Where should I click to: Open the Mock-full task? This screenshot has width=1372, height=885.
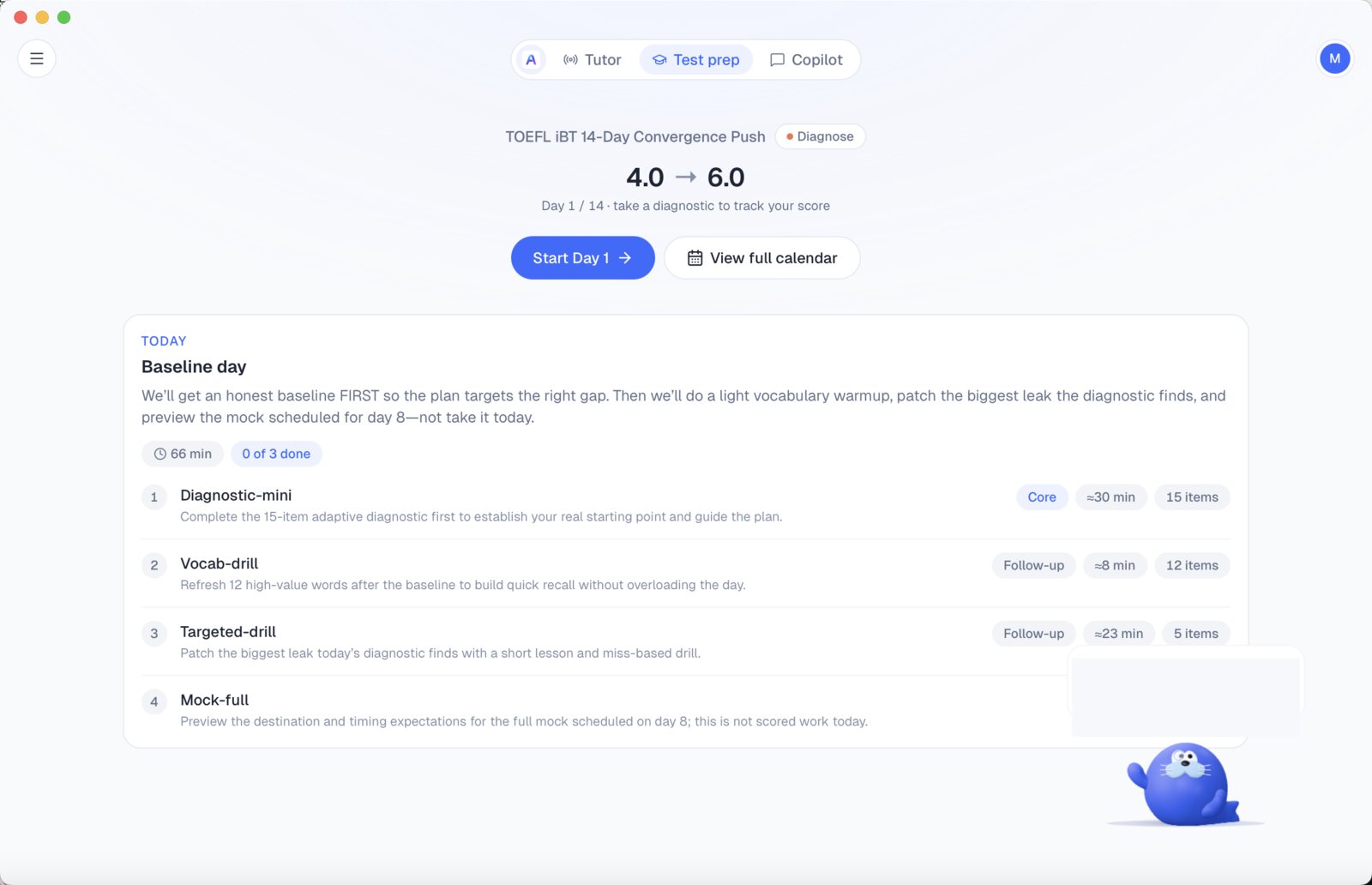(x=685, y=710)
